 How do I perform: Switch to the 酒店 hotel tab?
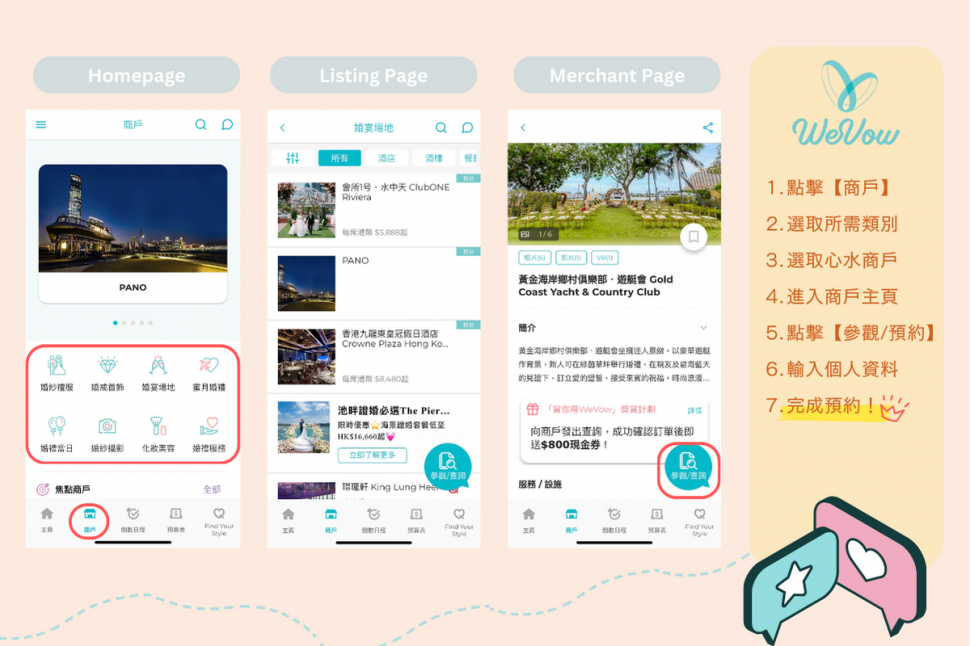[388, 157]
